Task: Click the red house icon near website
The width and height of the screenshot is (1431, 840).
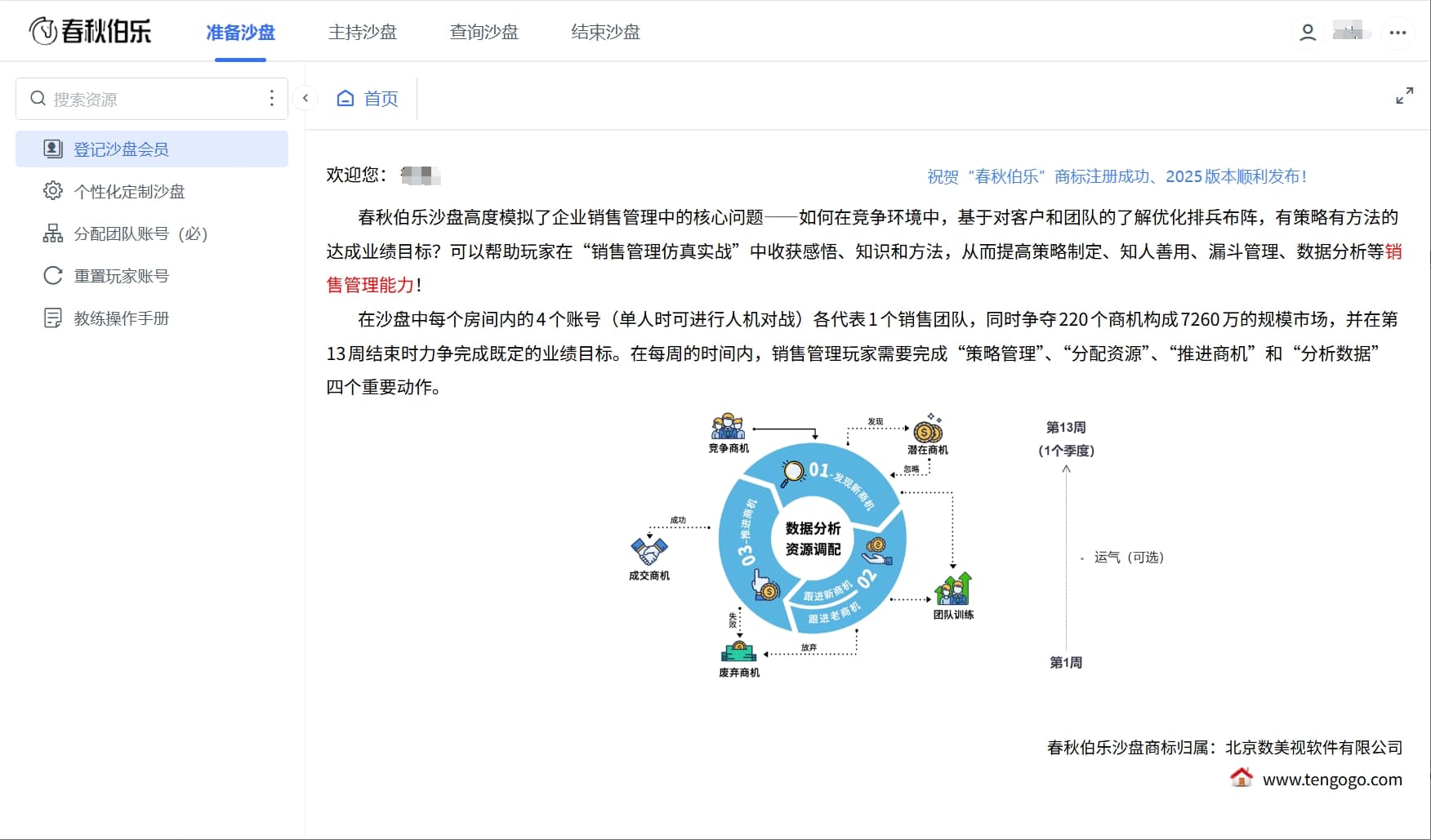Action: (1241, 777)
